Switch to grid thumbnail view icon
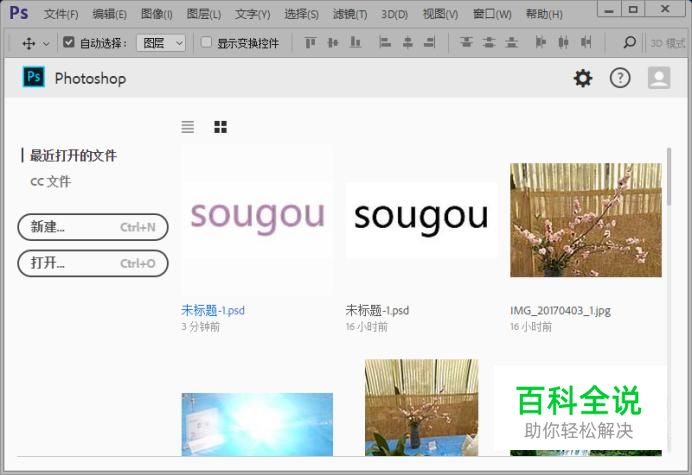Screen dimensions: 692x475 220,127
